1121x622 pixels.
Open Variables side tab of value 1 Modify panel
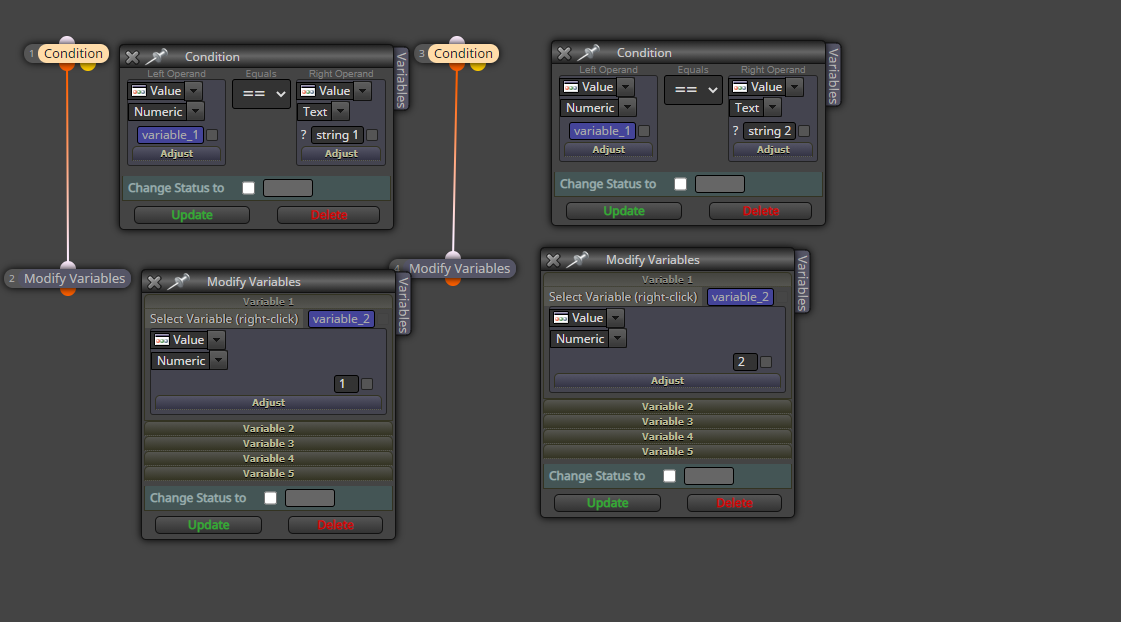pos(403,305)
